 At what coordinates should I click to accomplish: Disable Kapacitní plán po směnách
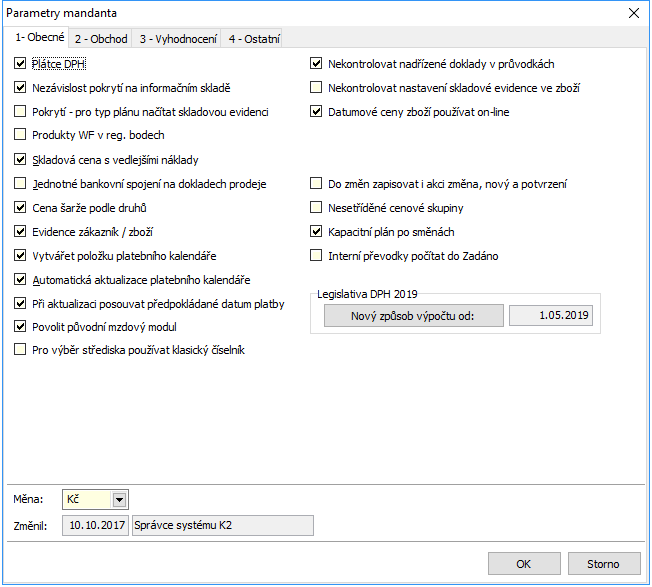pos(316,232)
